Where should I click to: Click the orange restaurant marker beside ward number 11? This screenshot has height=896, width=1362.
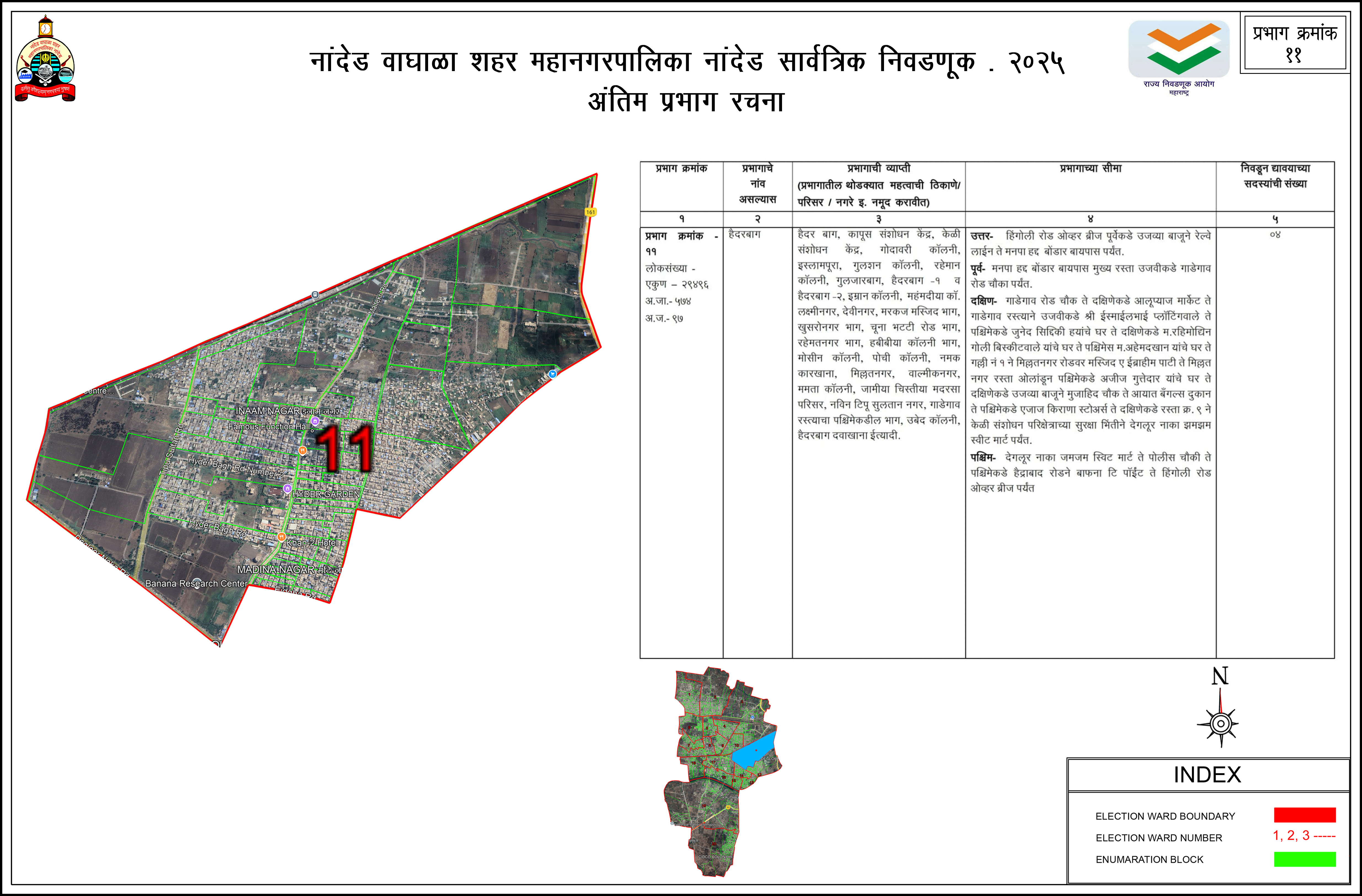pyautogui.click(x=302, y=450)
